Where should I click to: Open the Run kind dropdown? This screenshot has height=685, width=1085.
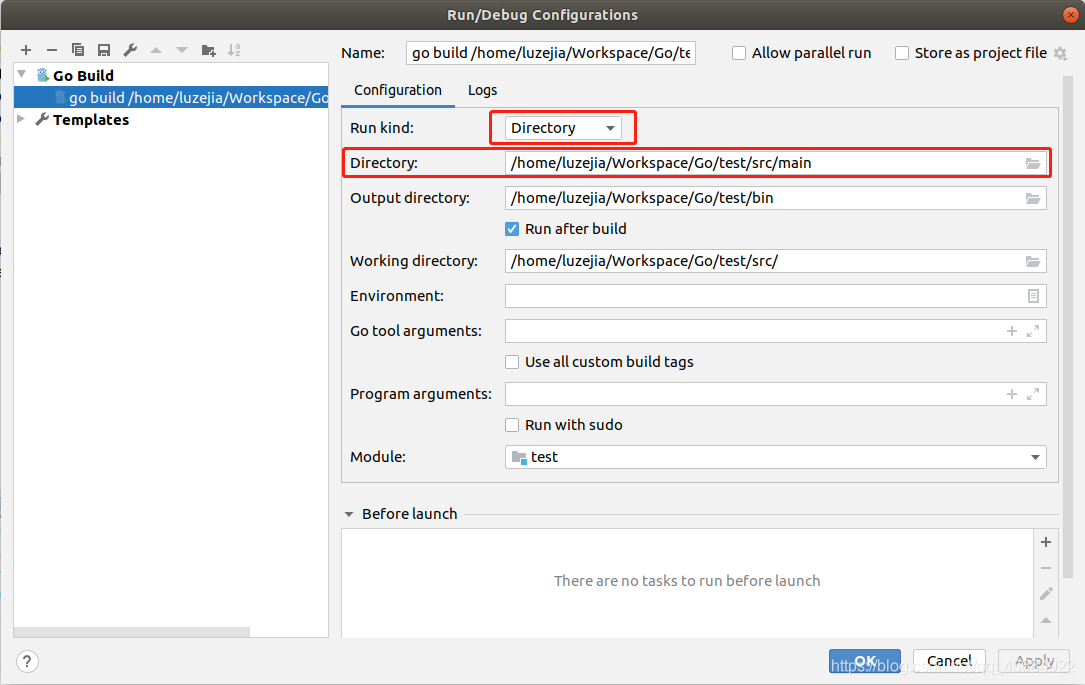563,128
